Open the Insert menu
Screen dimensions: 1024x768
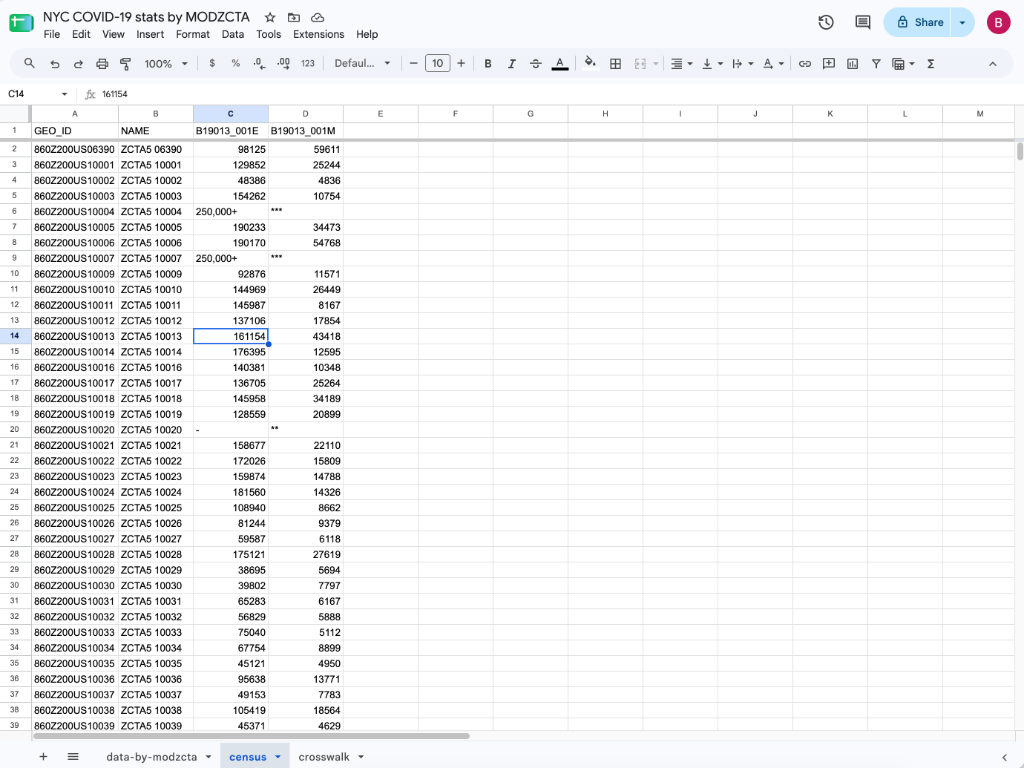tap(150, 34)
